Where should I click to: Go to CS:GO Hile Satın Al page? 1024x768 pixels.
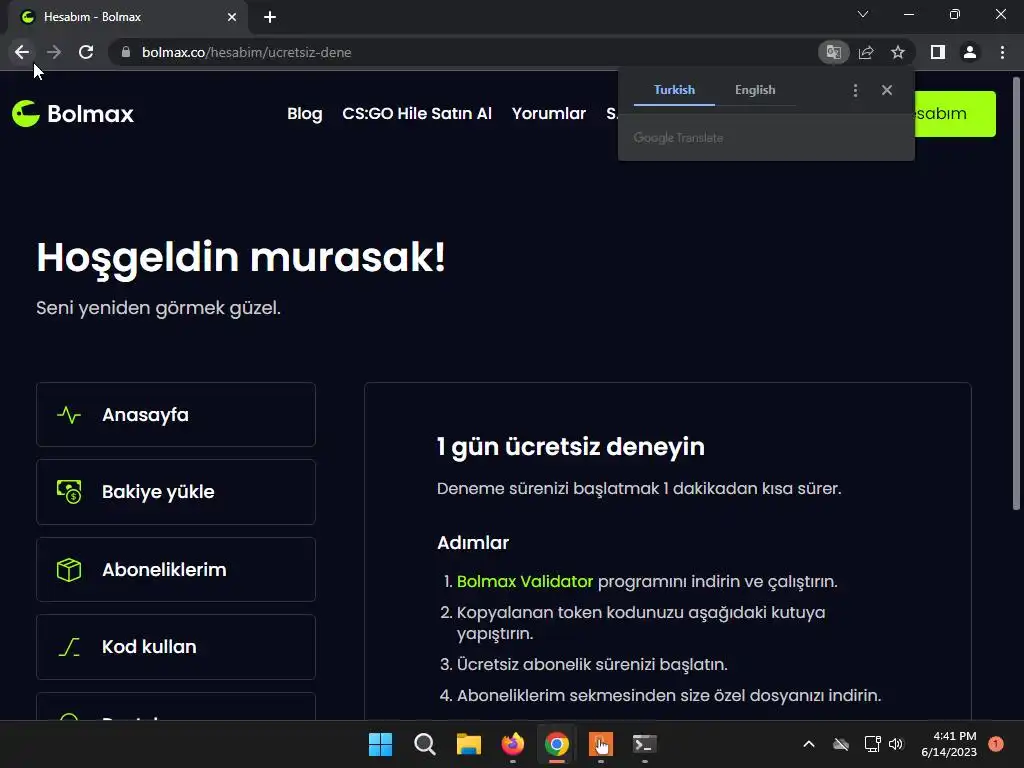[417, 114]
